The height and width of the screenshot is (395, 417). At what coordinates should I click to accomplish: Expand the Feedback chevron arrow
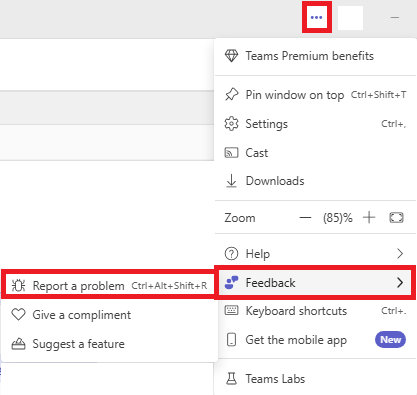(x=400, y=283)
